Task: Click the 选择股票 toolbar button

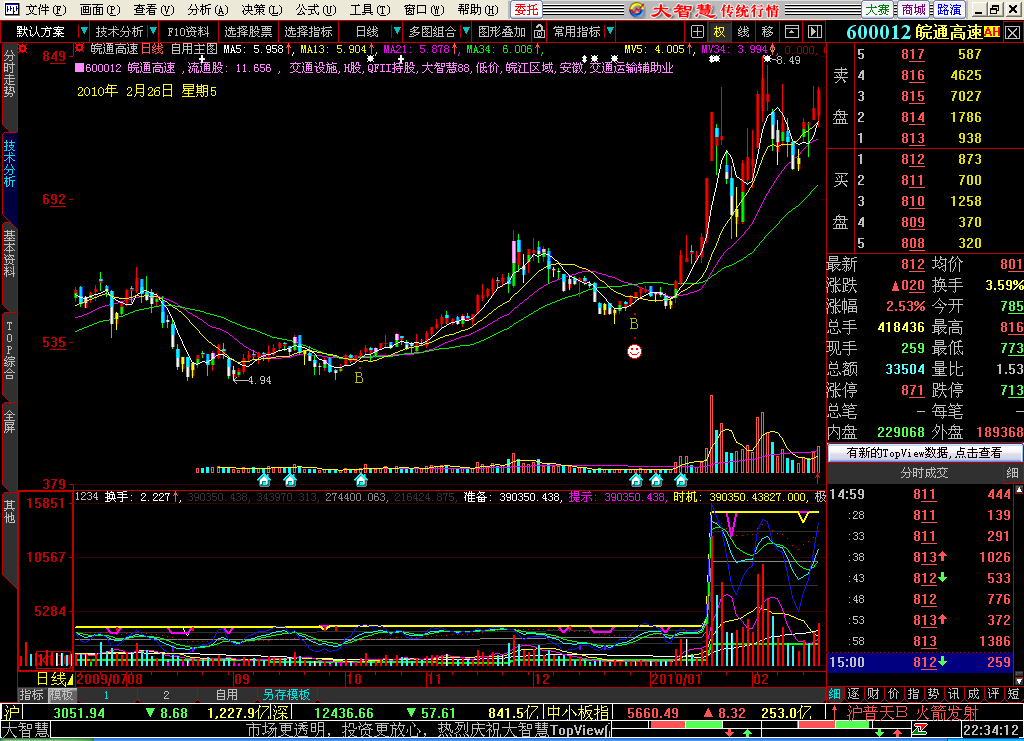Action: point(248,31)
